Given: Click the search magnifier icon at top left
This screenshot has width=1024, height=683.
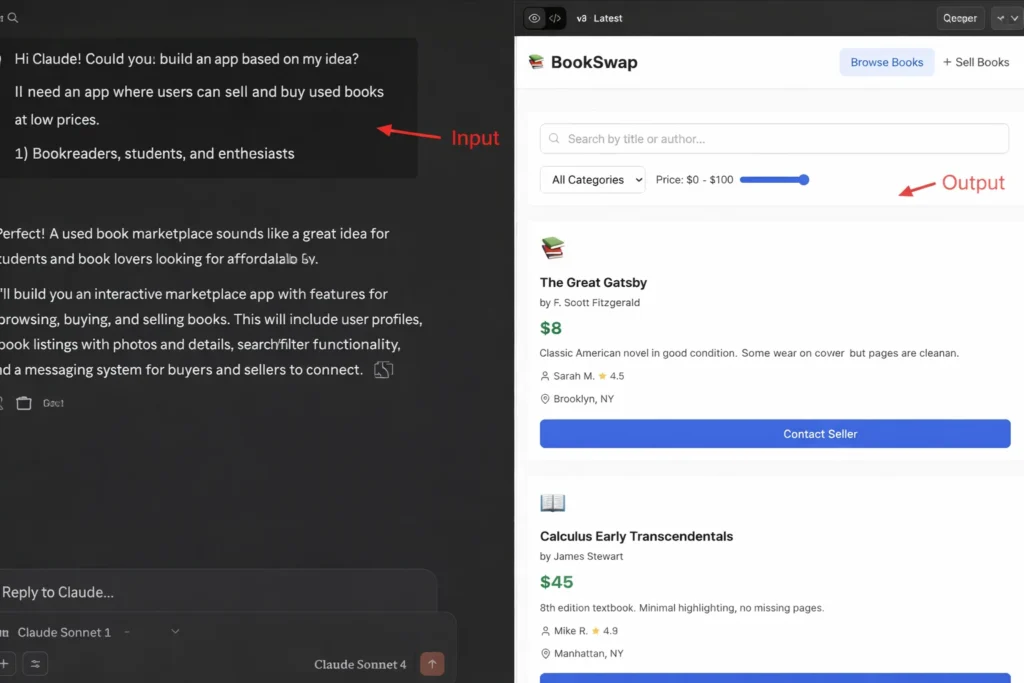Looking at the screenshot, I should [13, 18].
